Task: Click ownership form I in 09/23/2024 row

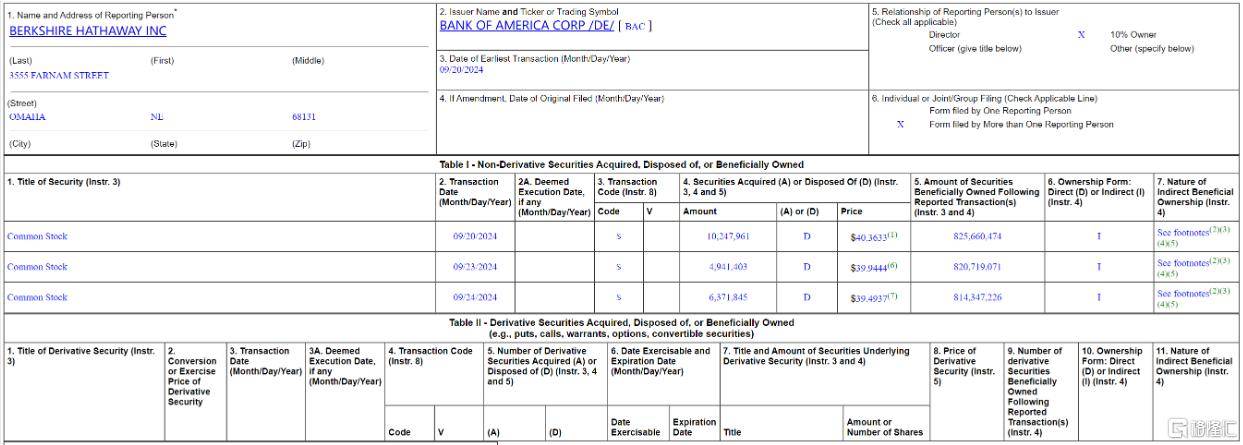Action: [1098, 267]
